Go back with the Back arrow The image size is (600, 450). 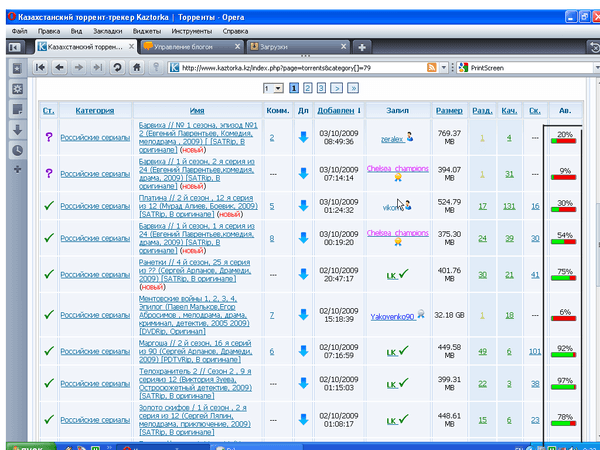tap(59, 68)
